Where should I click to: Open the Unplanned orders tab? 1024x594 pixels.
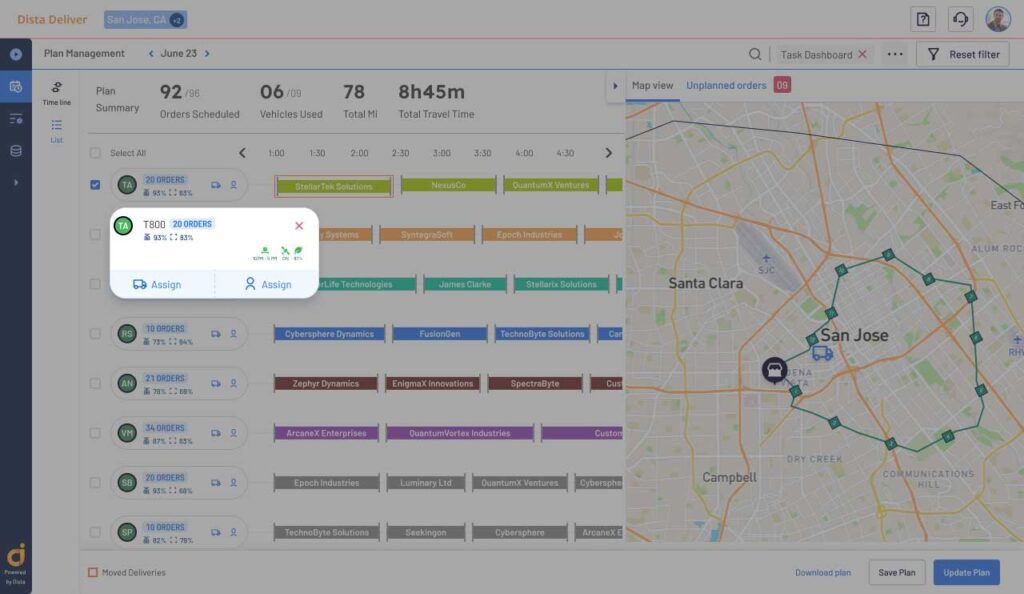click(x=726, y=86)
